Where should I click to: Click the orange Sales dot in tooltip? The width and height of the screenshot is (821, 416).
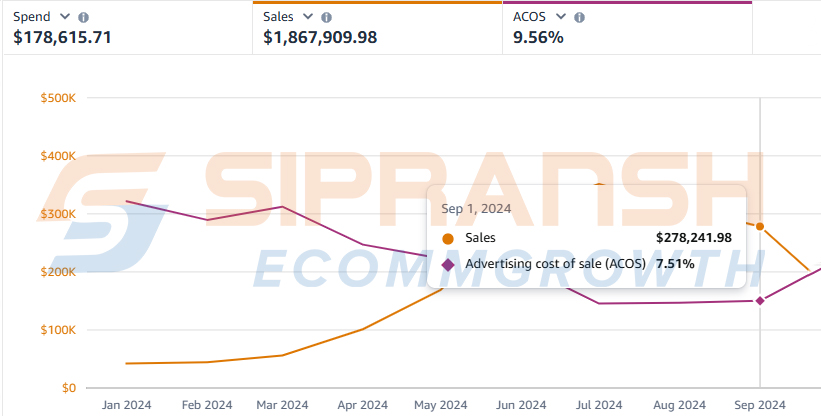click(448, 238)
